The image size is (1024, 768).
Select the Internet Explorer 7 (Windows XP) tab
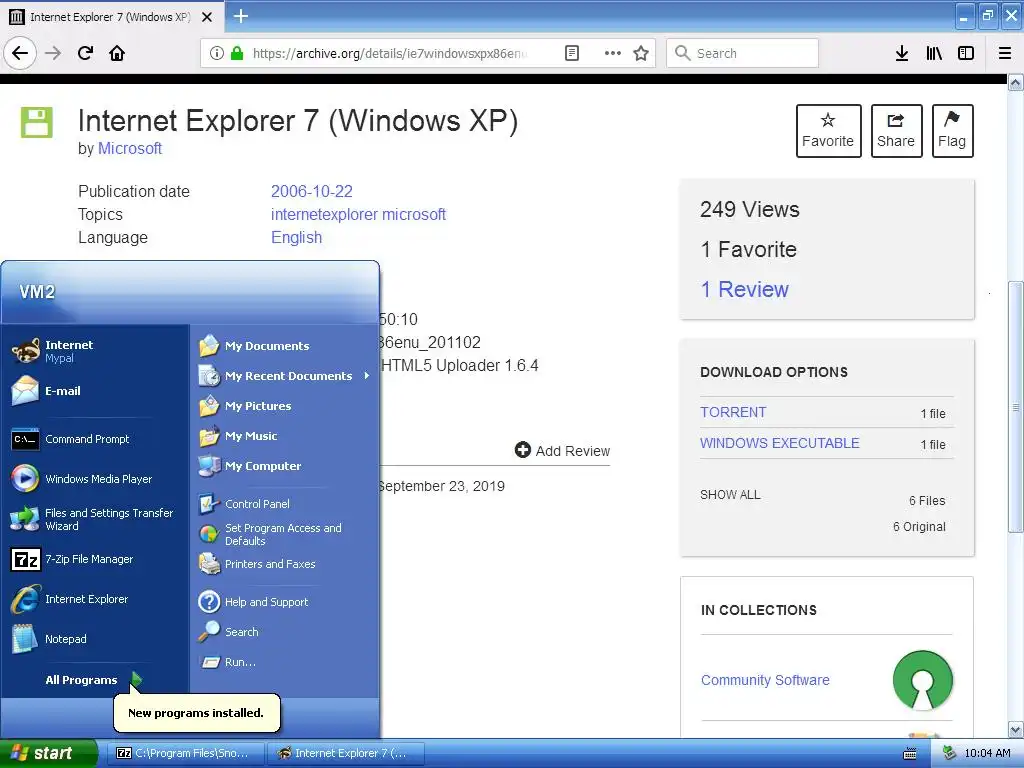(x=110, y=17)
